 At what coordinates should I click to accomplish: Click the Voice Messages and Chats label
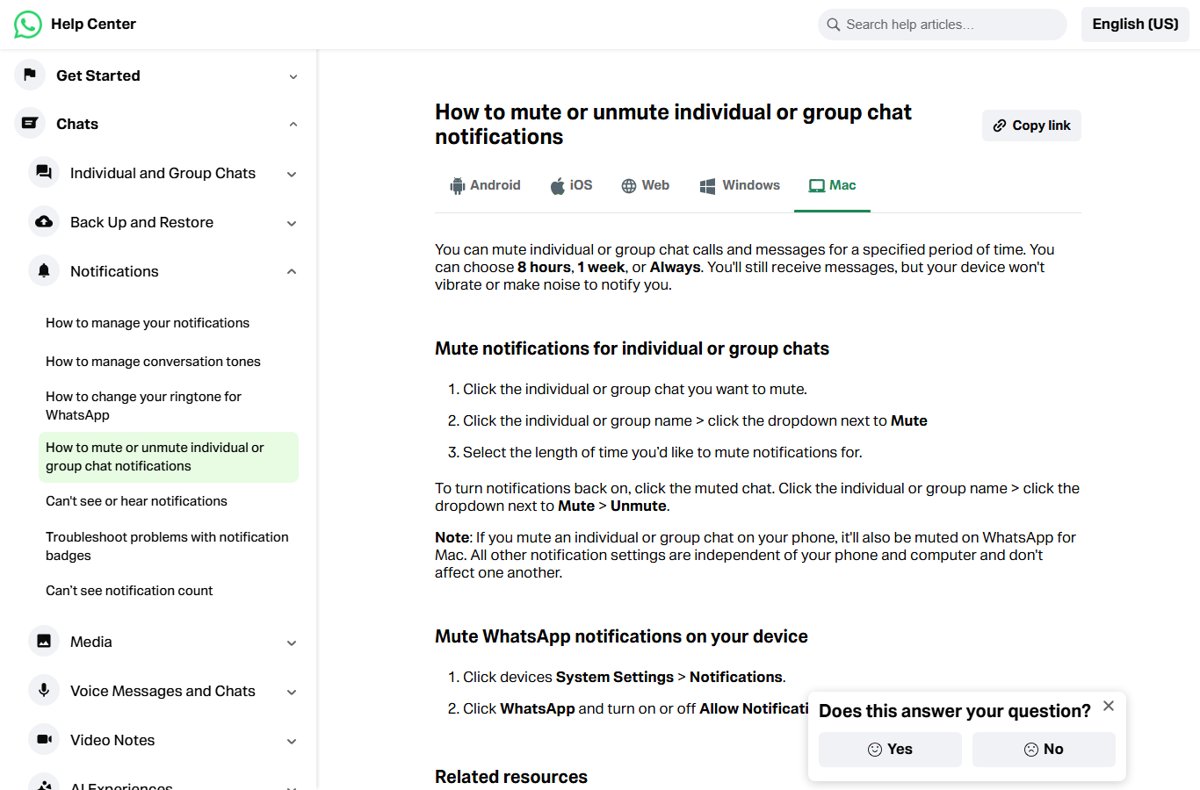tap(163, 691)
